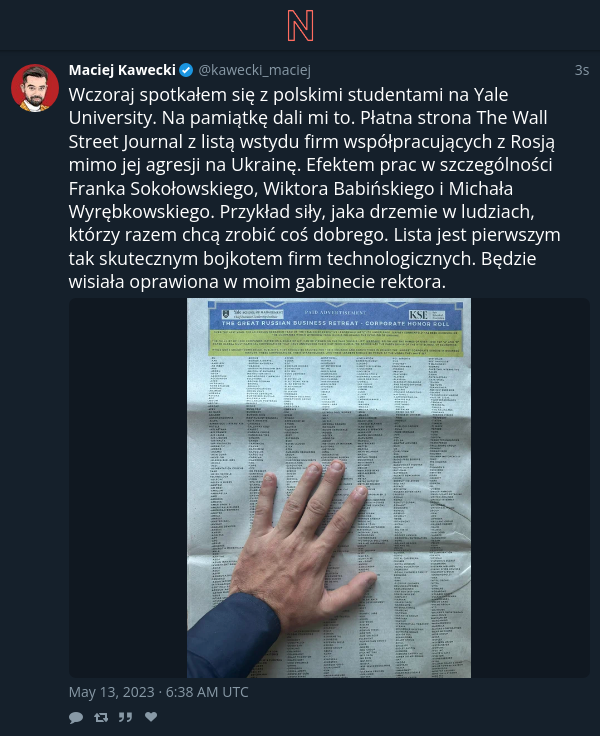
Task: Click the dark area right of the photo
Action: coord(531,488)
